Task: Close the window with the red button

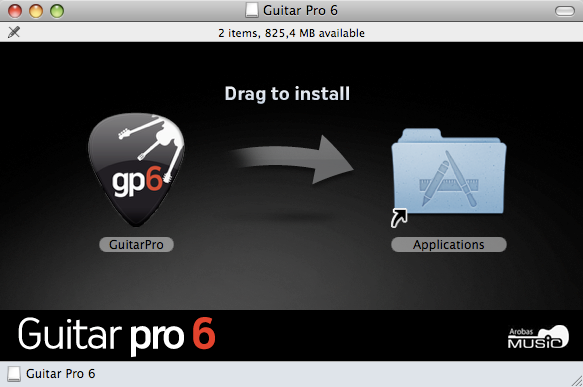Action: click(15, 11)
